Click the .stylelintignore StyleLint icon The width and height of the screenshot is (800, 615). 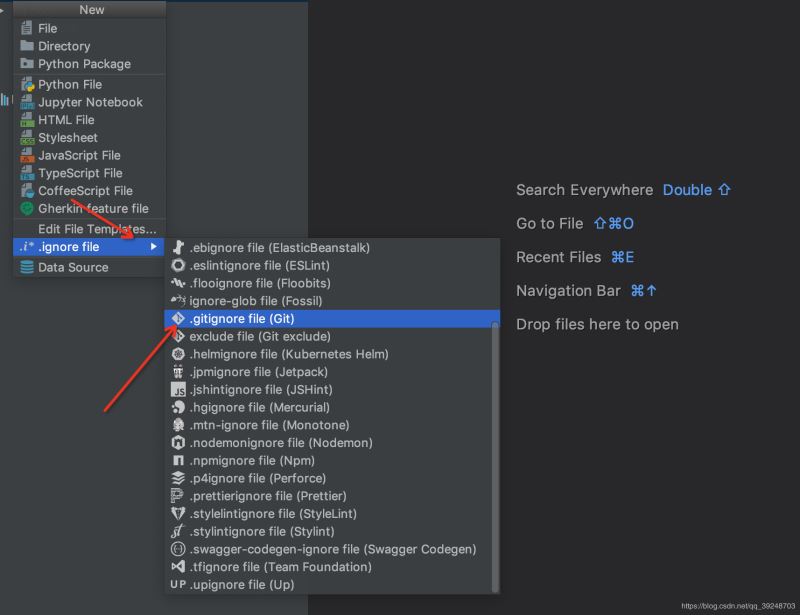point(178,514)
